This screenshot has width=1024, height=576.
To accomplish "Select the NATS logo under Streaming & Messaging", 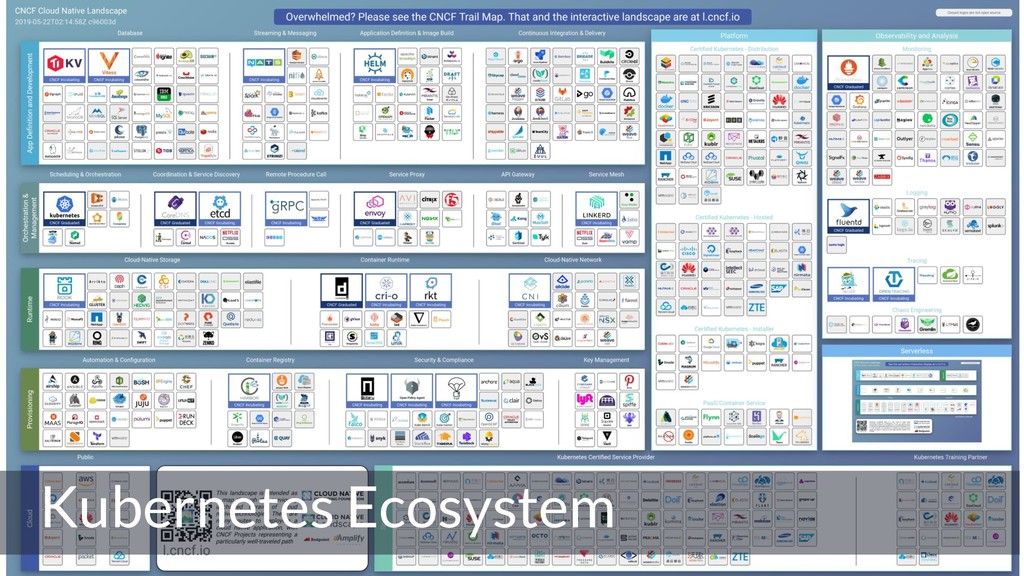I will pos(264,65).
